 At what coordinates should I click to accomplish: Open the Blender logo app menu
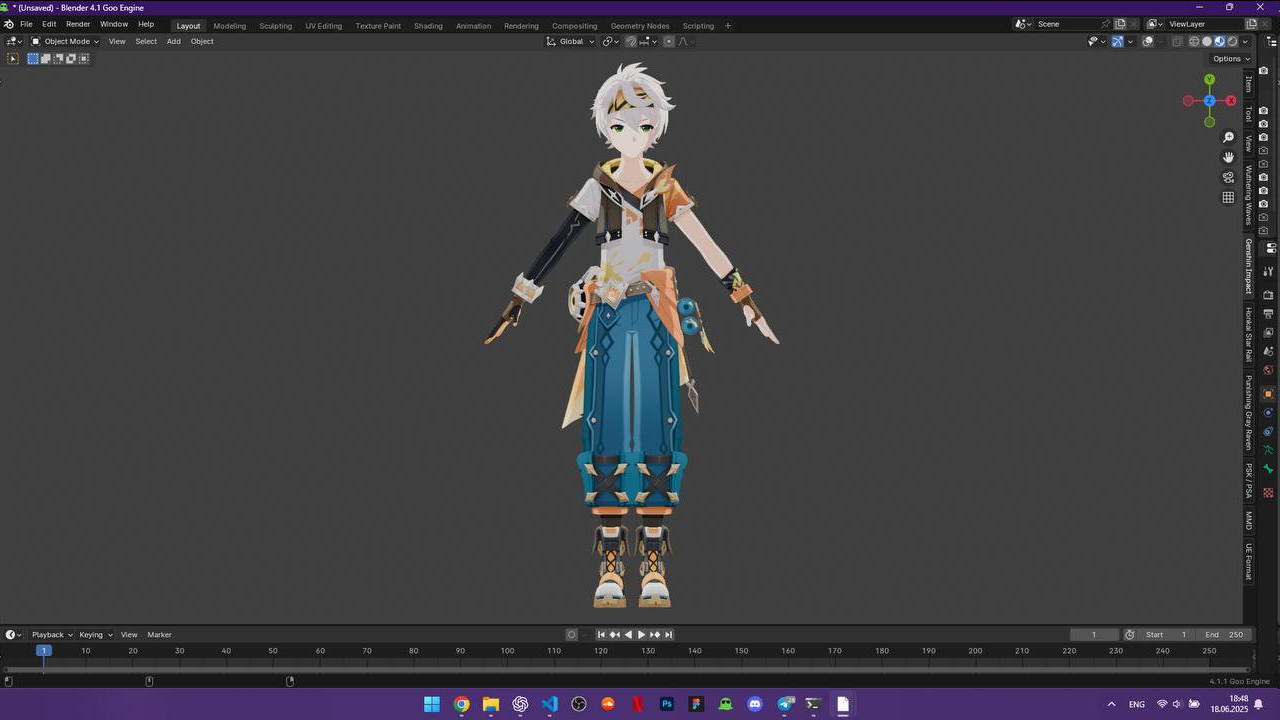pos(9,24)
